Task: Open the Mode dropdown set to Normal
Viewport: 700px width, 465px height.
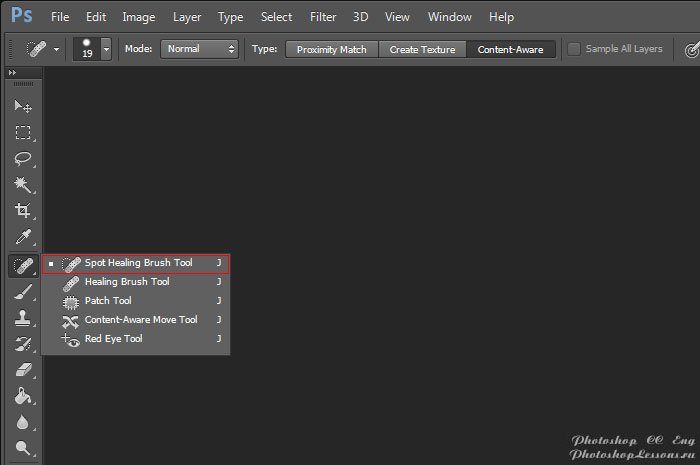Action: coord(201,49)
